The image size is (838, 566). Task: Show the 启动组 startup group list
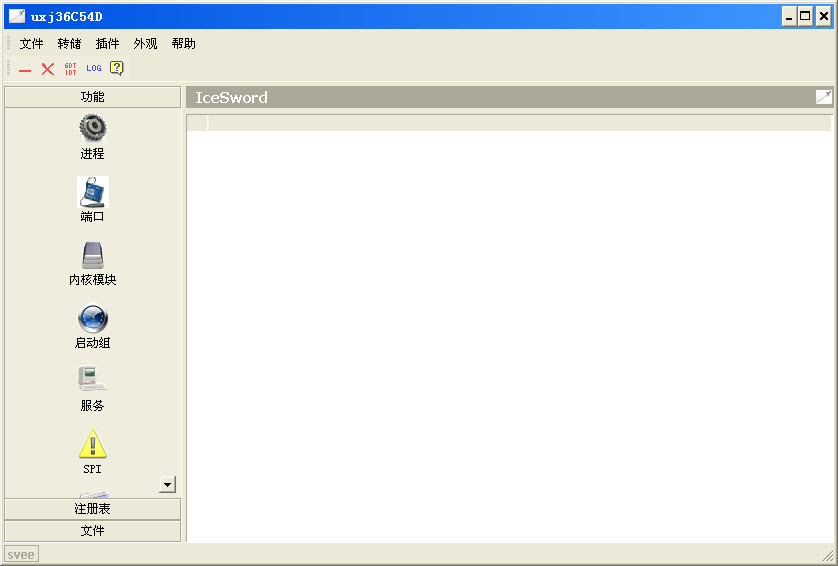coord(92,319)
